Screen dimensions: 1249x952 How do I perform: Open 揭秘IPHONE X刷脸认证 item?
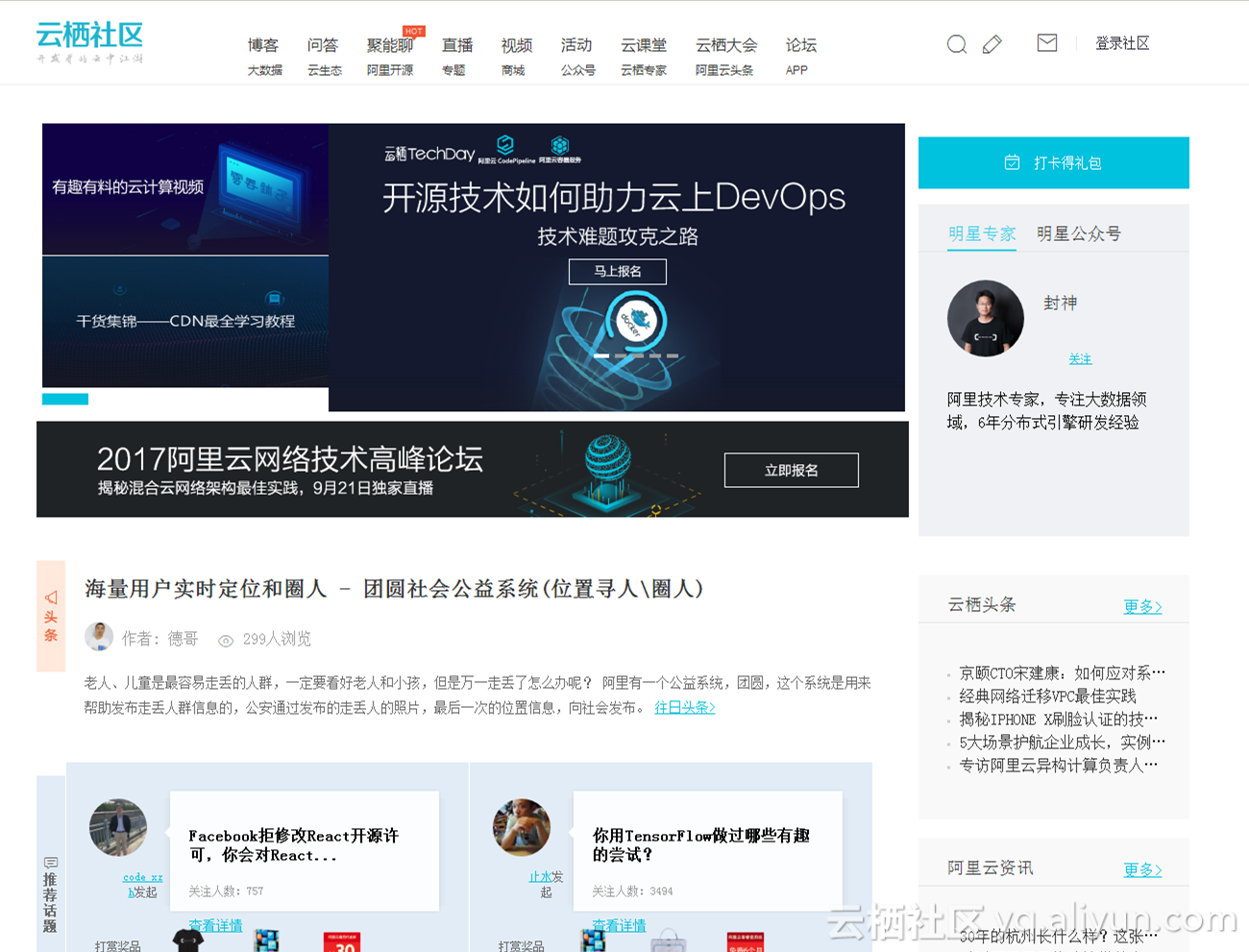(1059, 719)
